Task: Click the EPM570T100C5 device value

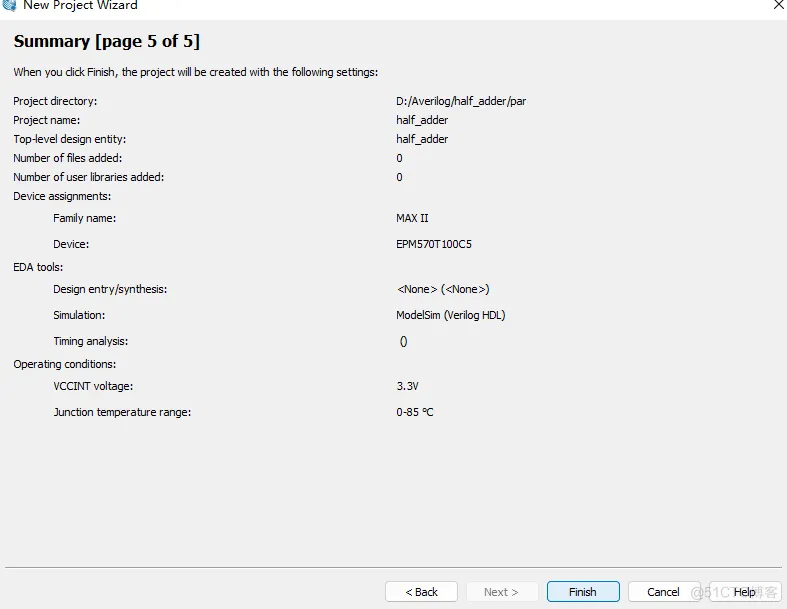Action: pos(436,244)
